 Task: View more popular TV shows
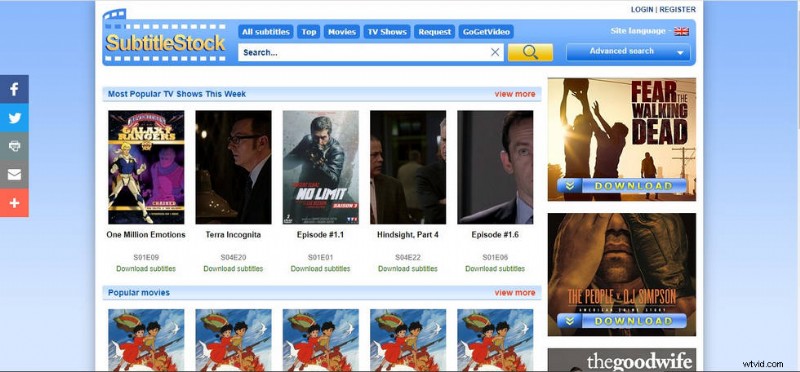pyautogui.click(x=515, y=94)
